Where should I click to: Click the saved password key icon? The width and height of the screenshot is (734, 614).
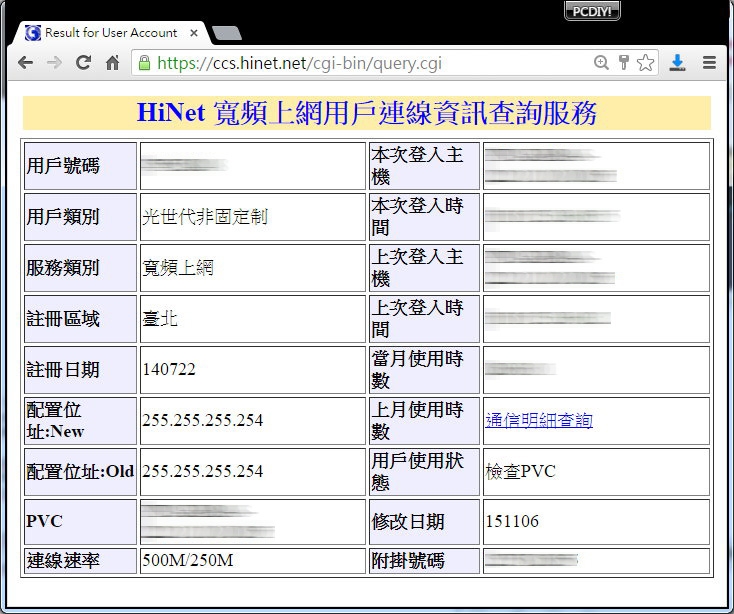(624, 62)
